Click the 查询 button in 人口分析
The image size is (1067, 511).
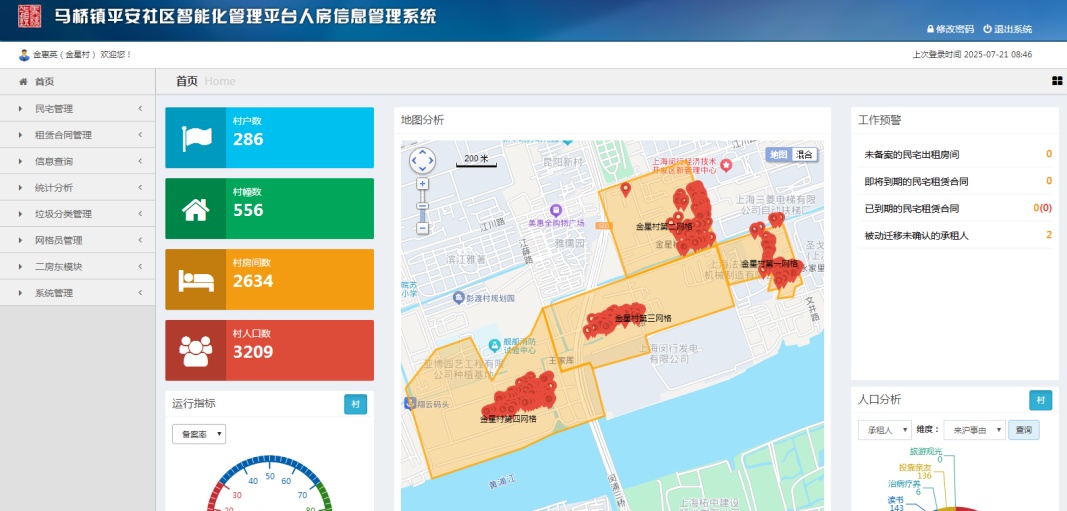point(1023,430)
